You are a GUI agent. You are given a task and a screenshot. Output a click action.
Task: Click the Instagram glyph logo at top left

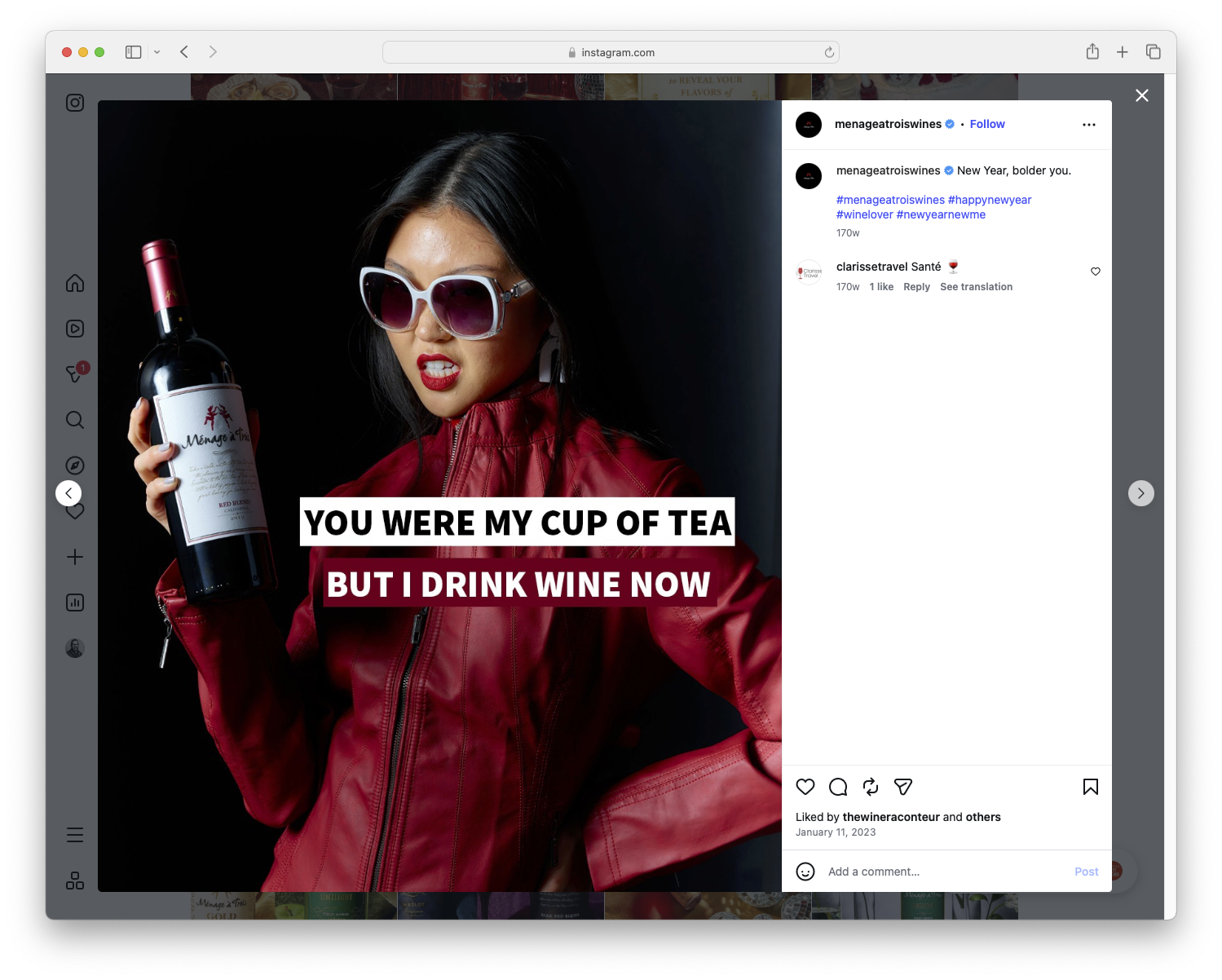[x=74, y=103]
